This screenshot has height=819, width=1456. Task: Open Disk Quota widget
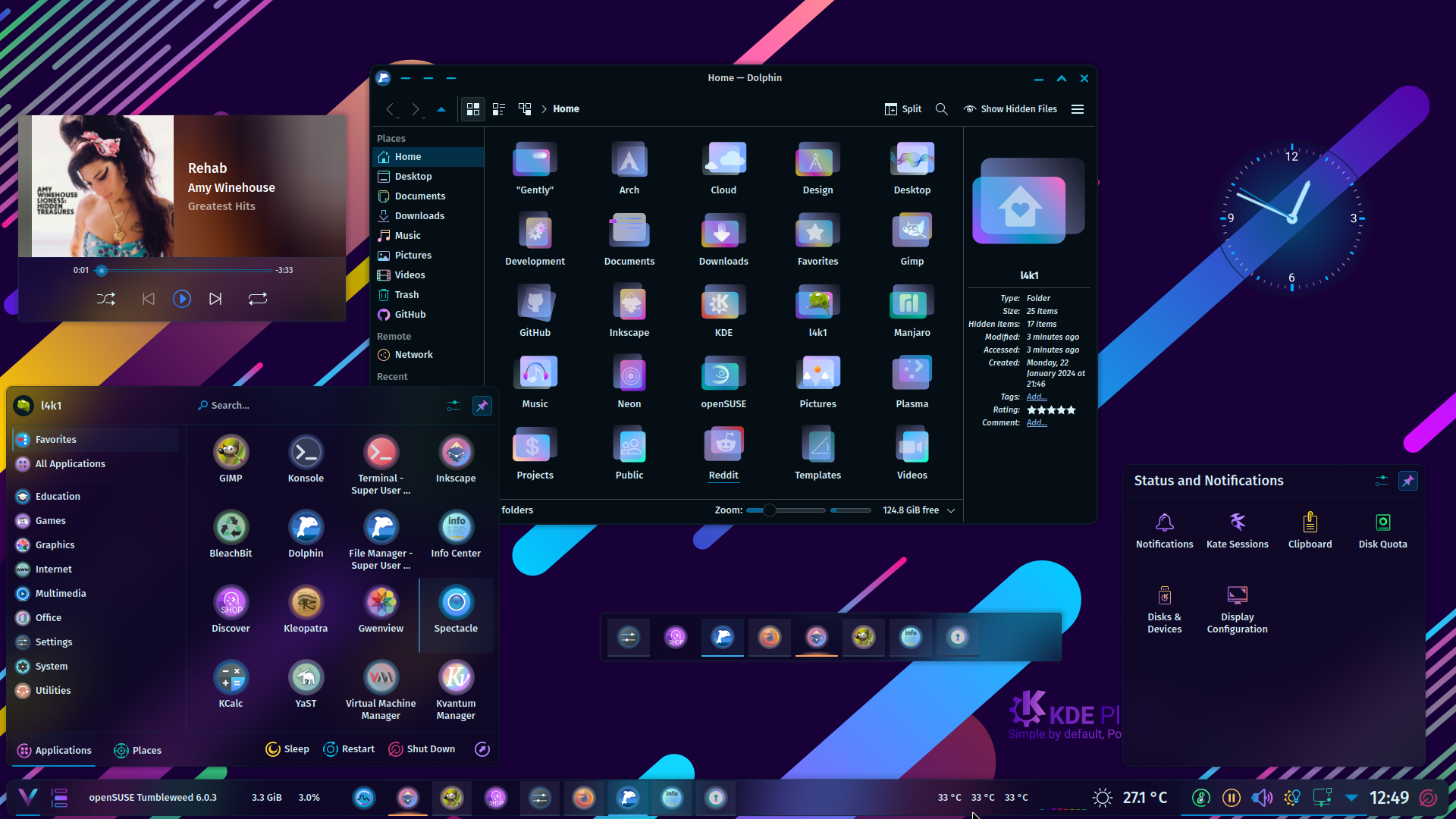click(x=1382, y=530)
